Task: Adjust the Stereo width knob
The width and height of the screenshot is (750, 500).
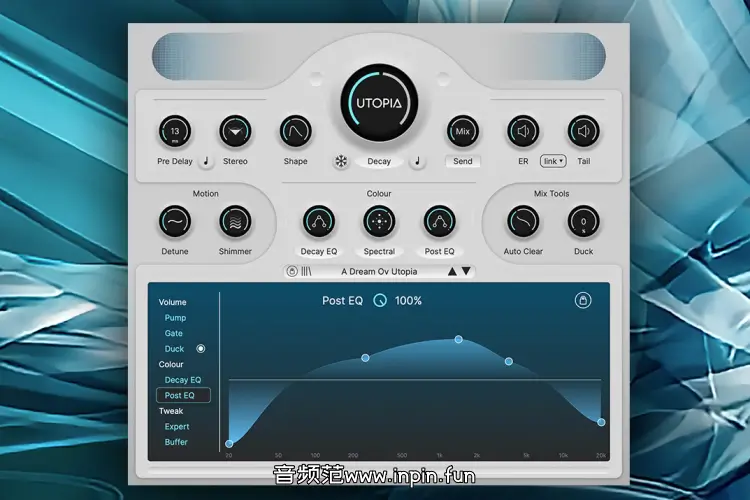Action: [235, 131]
